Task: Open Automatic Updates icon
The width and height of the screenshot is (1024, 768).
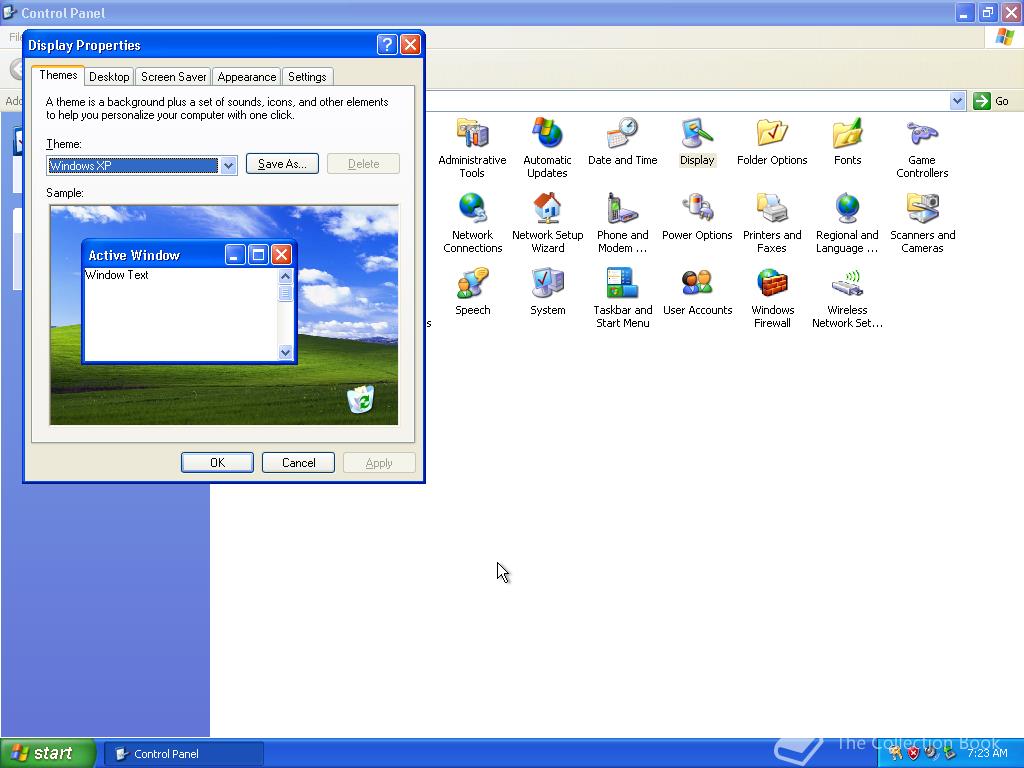Action: pyautogui.click(x=547, y=133)
